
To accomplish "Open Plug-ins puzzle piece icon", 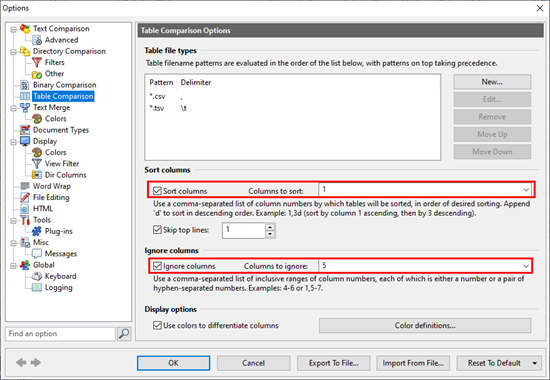I will click(37, 231).
